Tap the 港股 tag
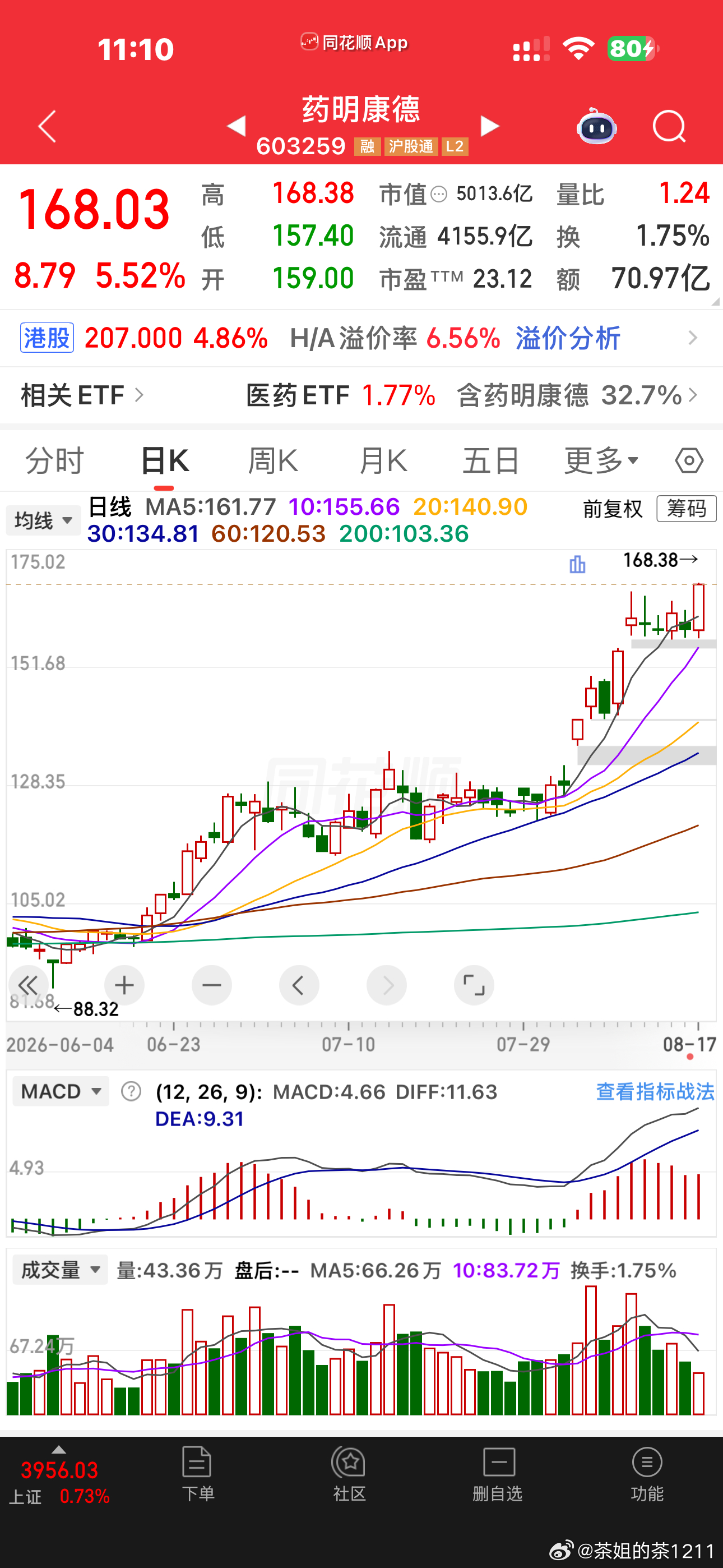The height and width of the screenshot is (1568, 723). (48, 338)
